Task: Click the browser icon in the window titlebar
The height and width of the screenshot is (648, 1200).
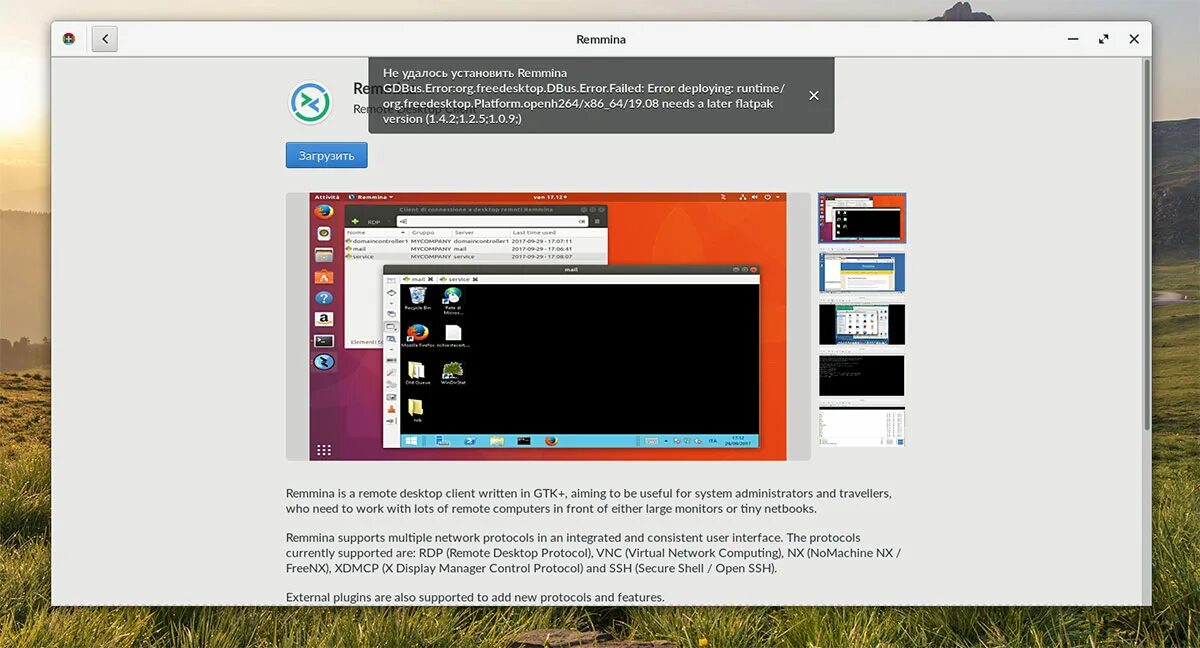Action: [x=68, y=39]
